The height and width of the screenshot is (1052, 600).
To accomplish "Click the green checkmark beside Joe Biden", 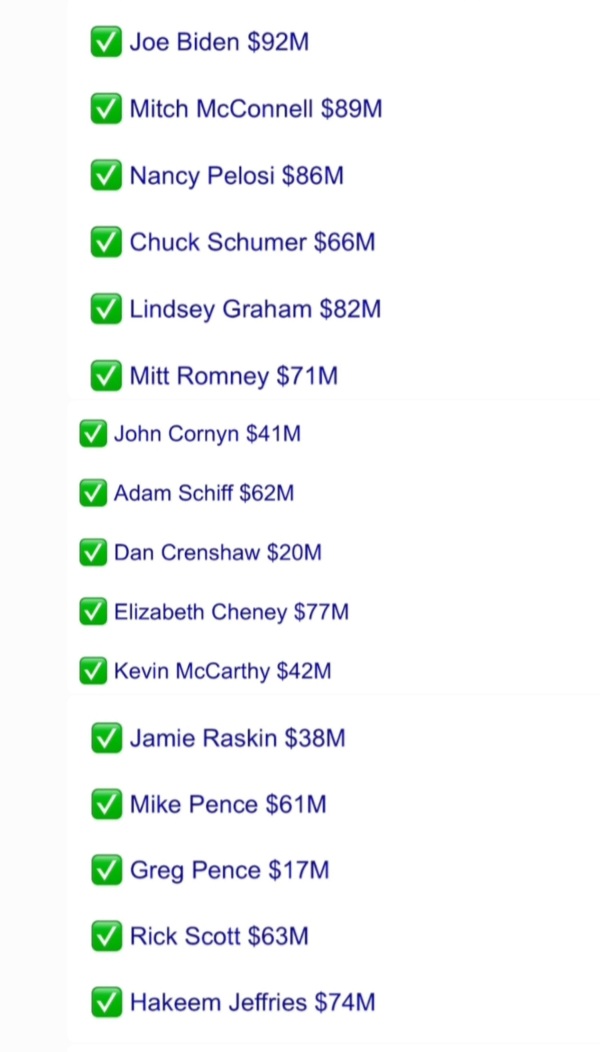I will coord(106,42).
